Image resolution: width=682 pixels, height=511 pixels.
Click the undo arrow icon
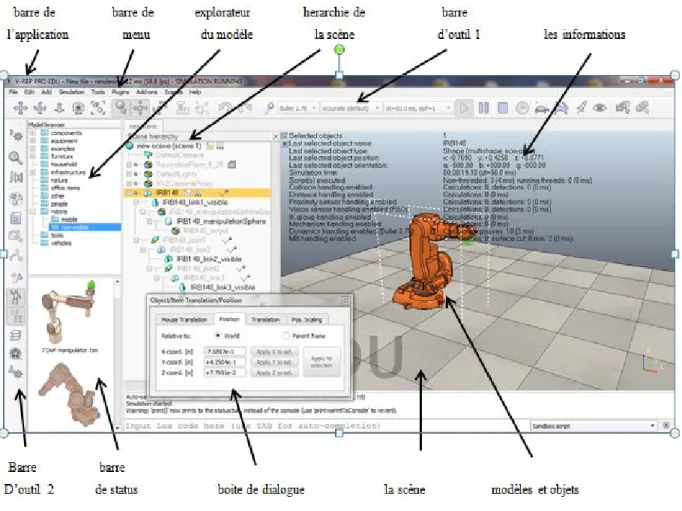[x=225, y=107]
